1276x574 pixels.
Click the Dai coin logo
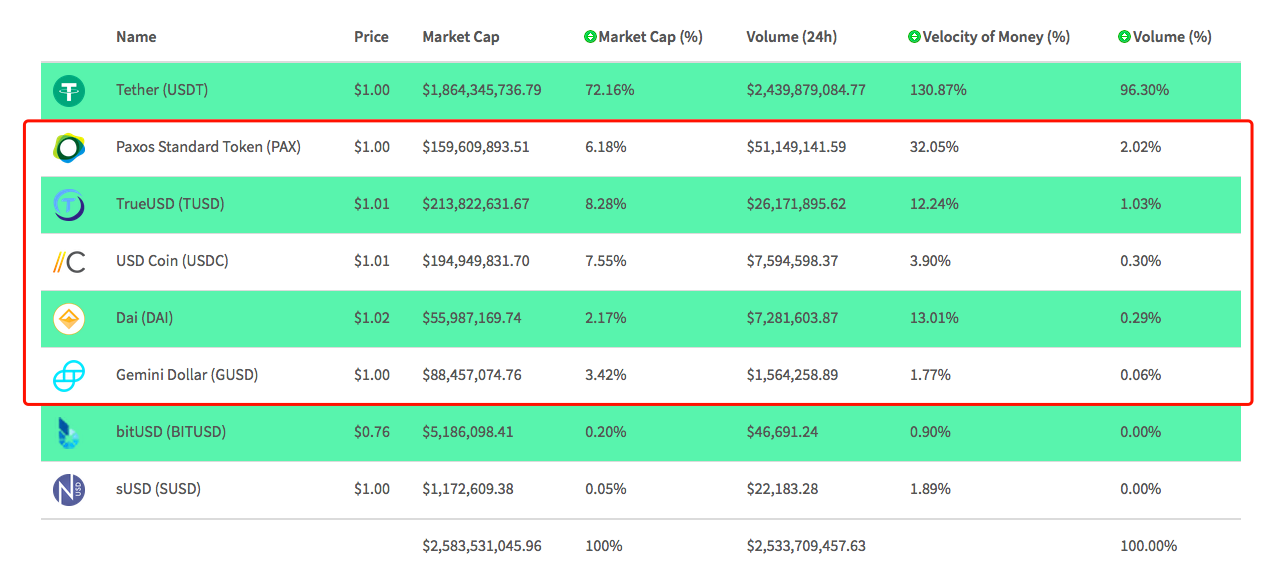tap(69, 318)
